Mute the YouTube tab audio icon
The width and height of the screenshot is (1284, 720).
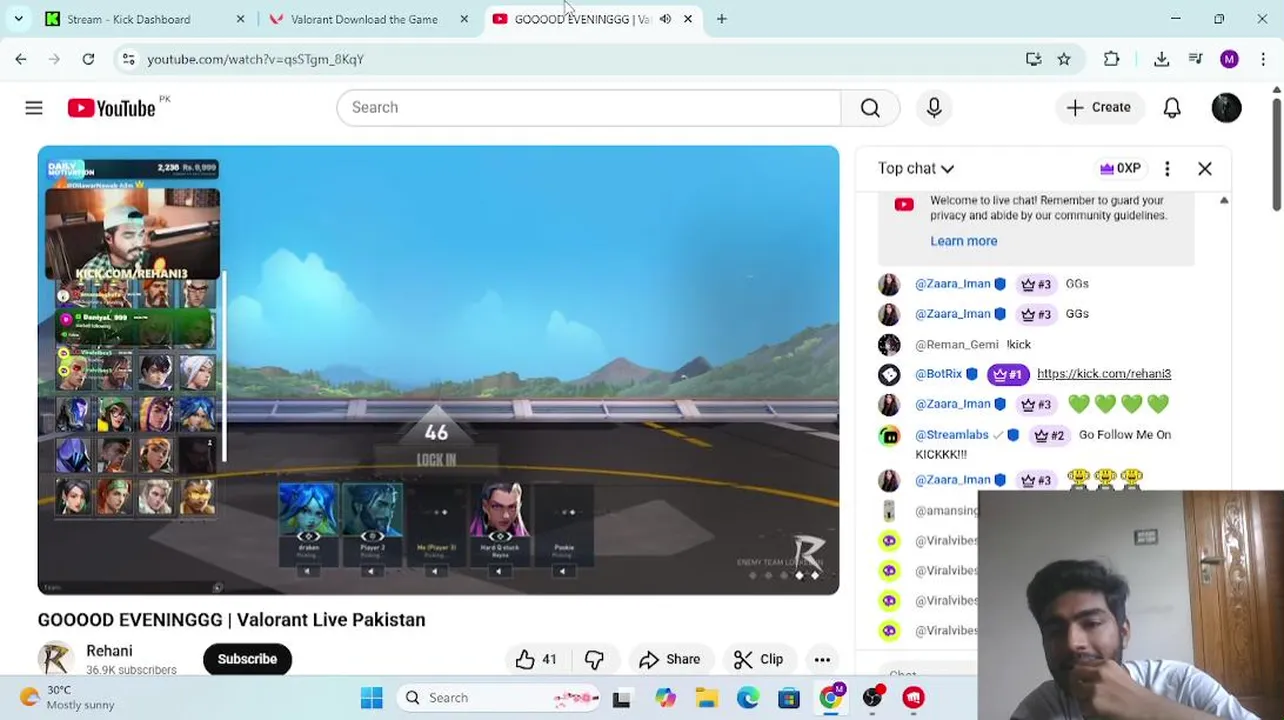pos(665,19)
